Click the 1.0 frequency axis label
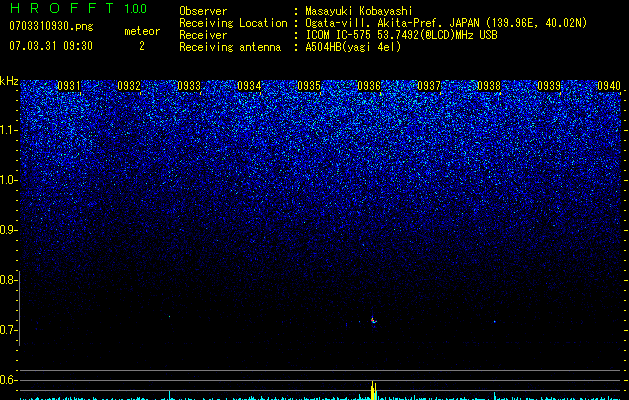The width and height of the screenshot is (629, 400). 9,180
